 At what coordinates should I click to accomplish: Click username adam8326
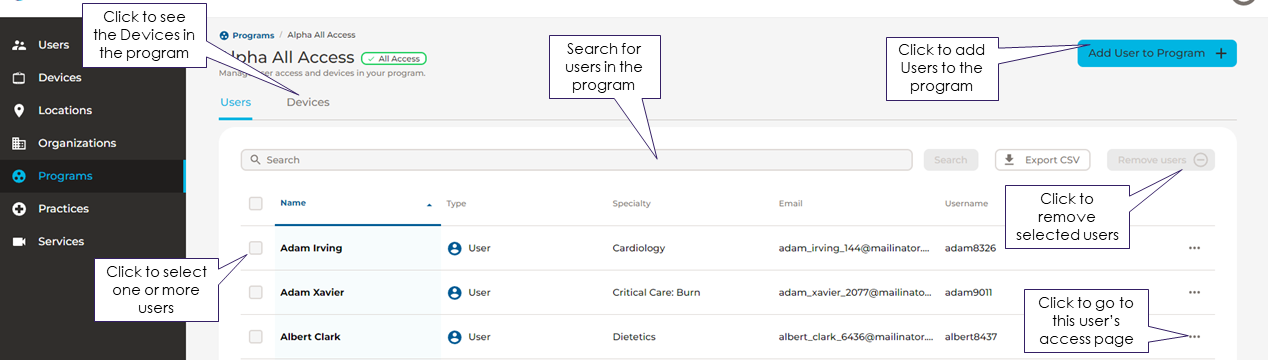[970, 248]
